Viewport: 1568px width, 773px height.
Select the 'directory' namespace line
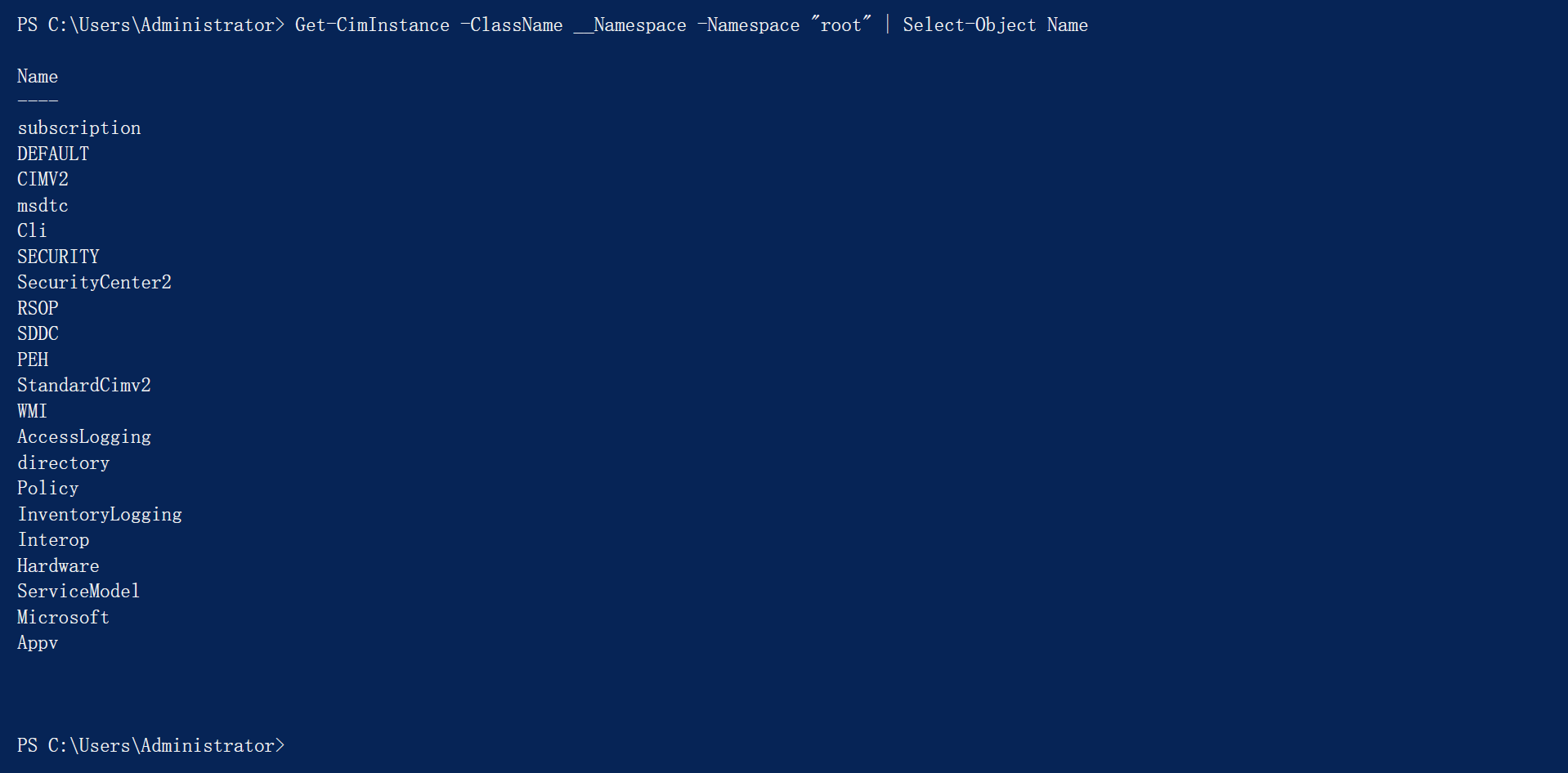[x=64, y=463]
